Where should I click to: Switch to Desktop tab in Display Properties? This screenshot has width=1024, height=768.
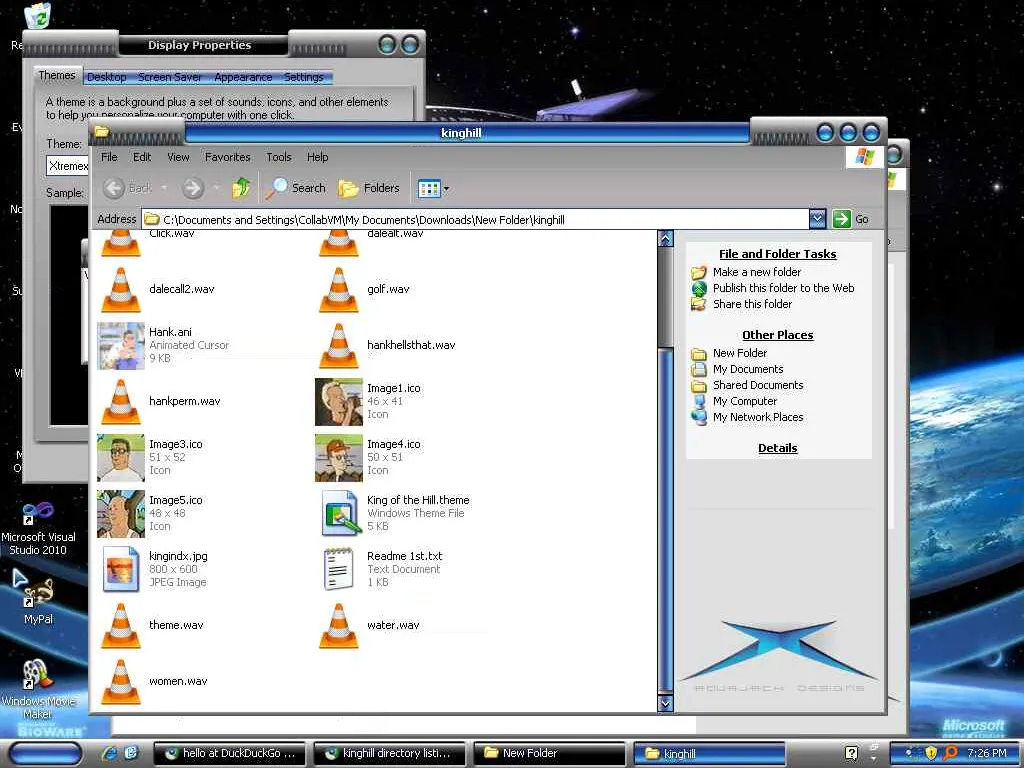click(x=106, y=77)
